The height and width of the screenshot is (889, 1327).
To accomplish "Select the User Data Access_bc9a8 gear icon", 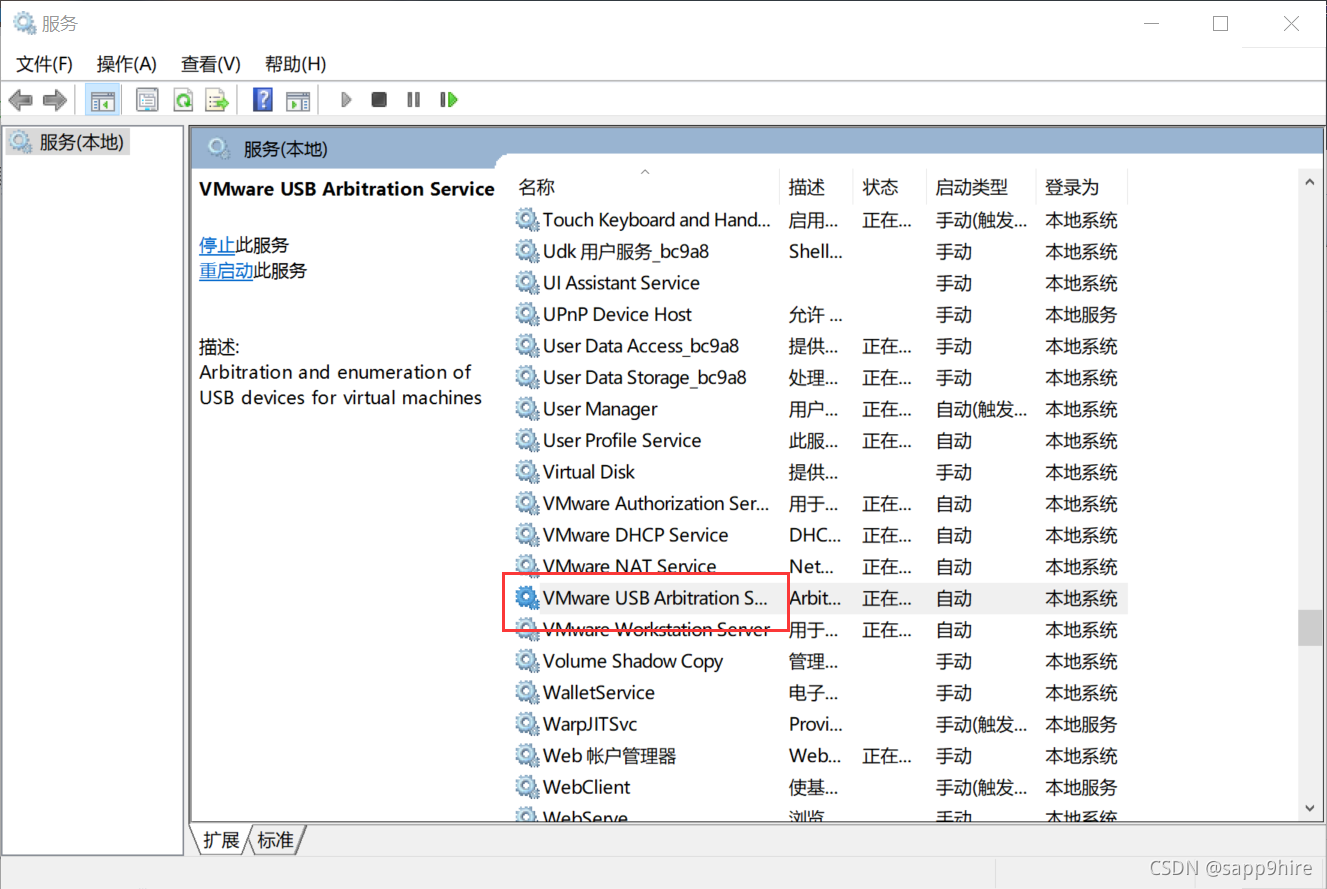I will (x=527, y=346).
